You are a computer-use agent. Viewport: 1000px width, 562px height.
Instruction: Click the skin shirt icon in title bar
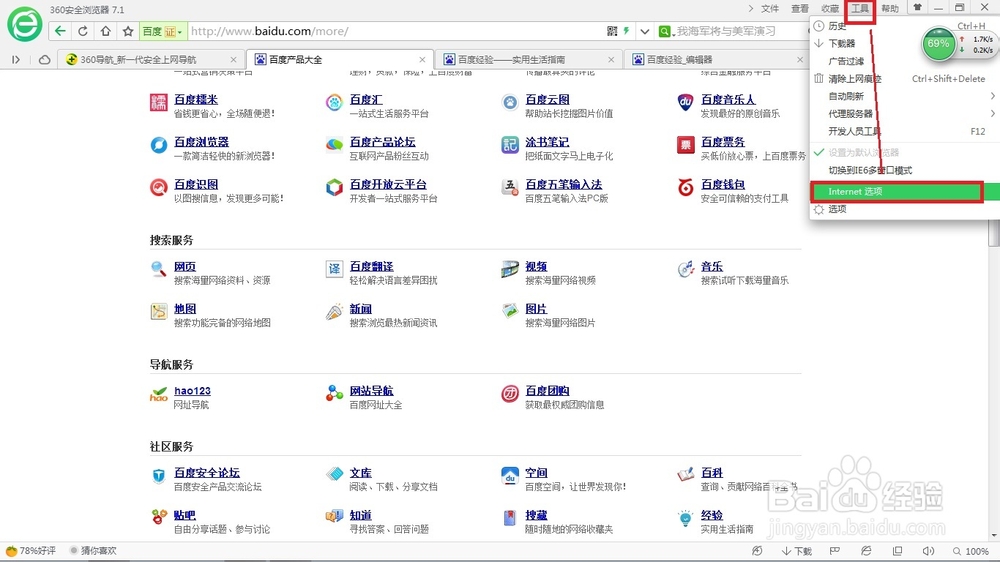(x=918, y=8)
